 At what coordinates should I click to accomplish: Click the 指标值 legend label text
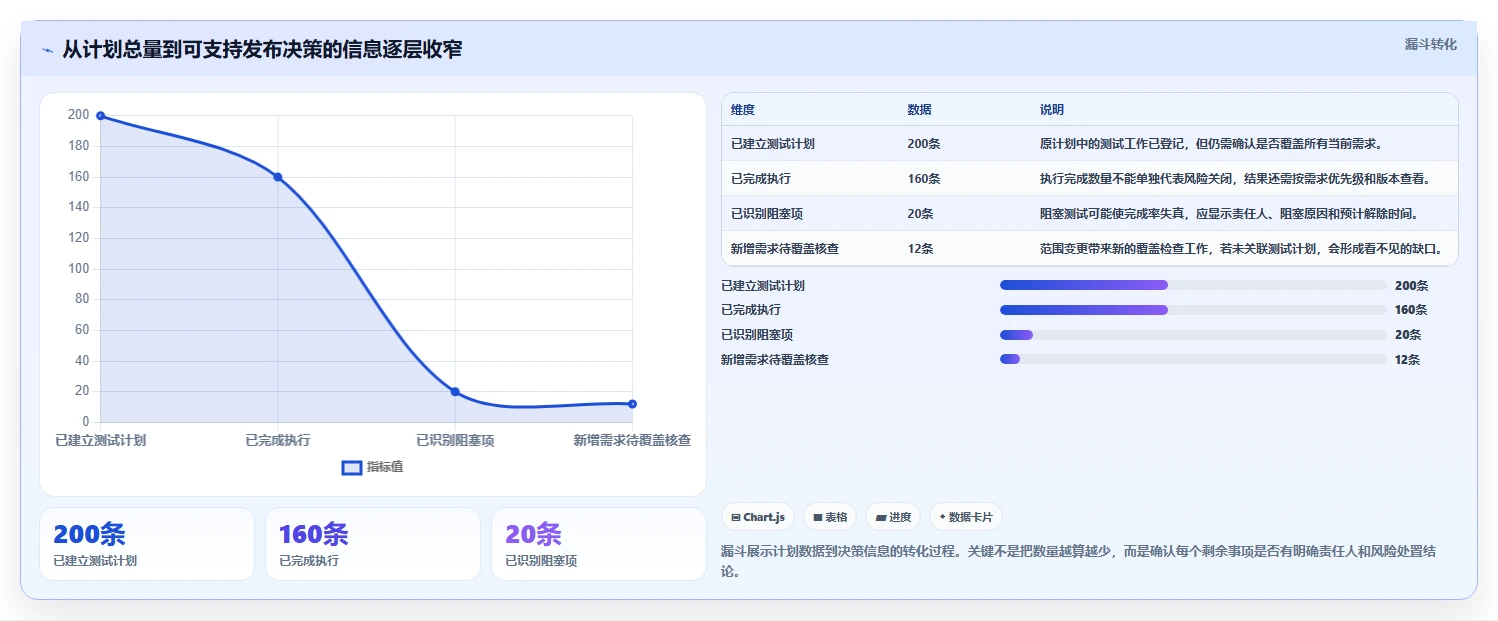coord(385,467)
